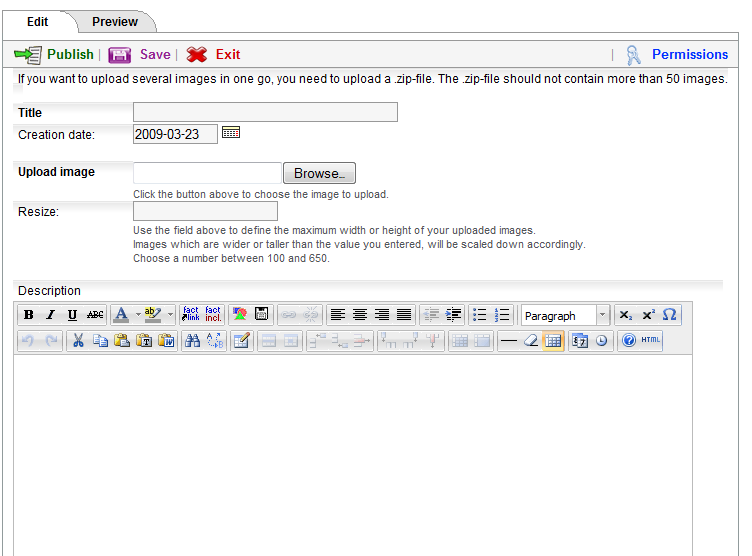Expand the highlight color dropdown arrow
Viewport: 752px width, 556px height.
click(x=170, y=315)
